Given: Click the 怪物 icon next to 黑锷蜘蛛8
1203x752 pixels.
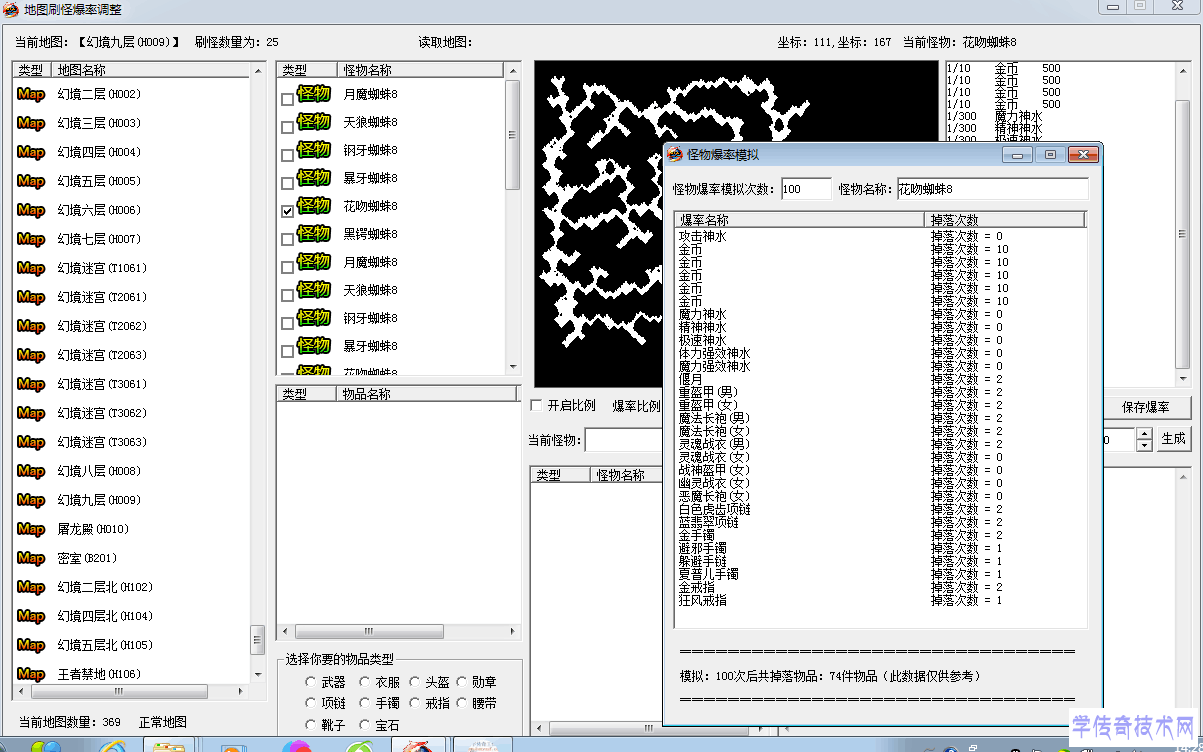Looking at the screenshot, I should [x=313, y=234].
